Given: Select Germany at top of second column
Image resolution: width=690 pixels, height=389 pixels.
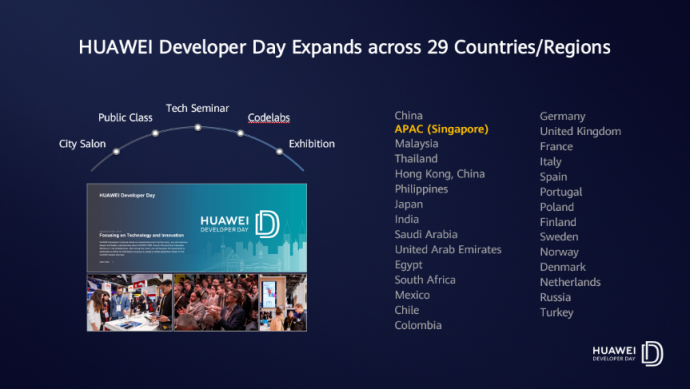Looking at the screenshot, I should [562, 117].
